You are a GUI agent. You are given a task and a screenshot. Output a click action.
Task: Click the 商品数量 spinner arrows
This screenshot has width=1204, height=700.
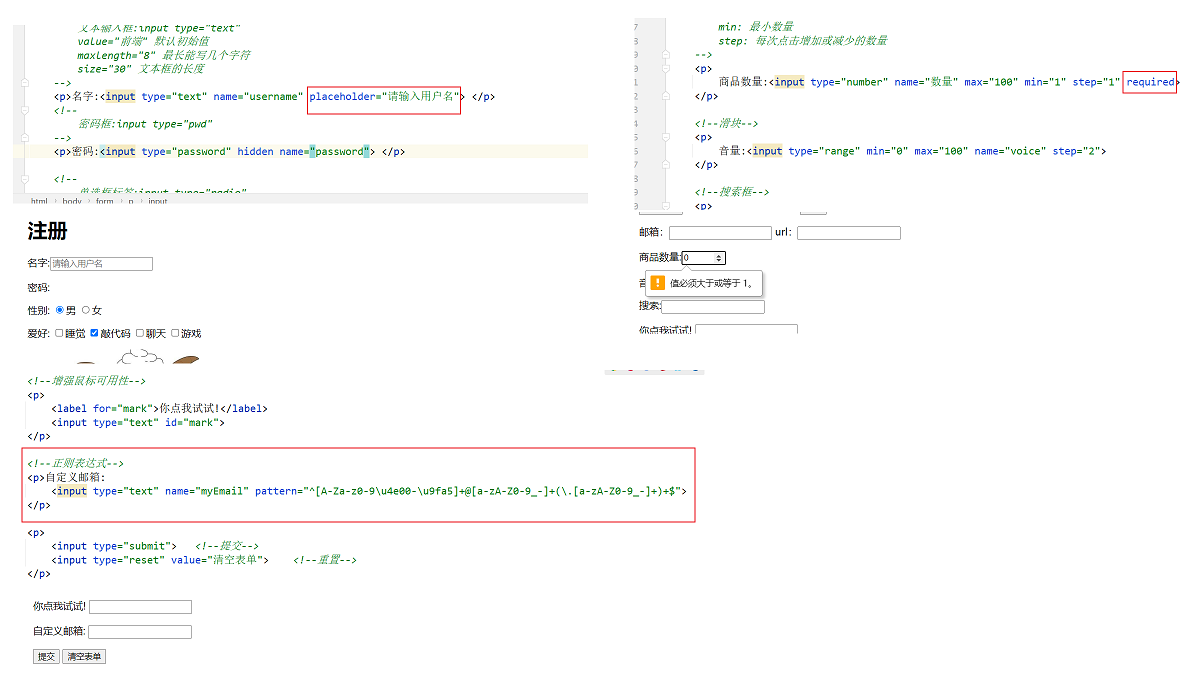click(719, 258)
